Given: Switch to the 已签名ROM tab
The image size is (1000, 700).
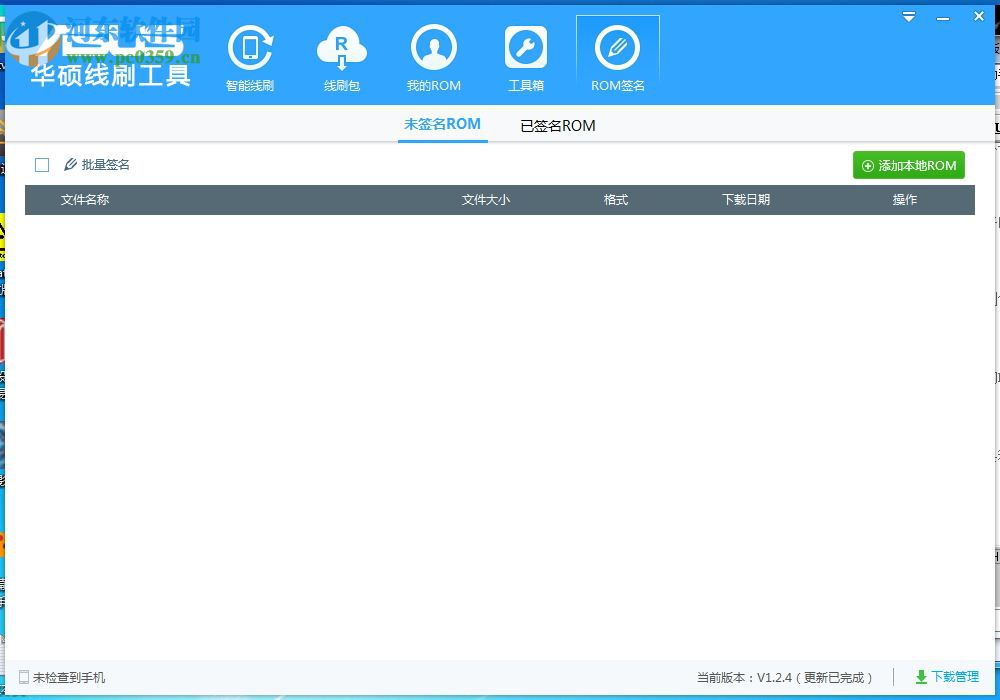Looking at the screenshot, I should tap(557, 126).
